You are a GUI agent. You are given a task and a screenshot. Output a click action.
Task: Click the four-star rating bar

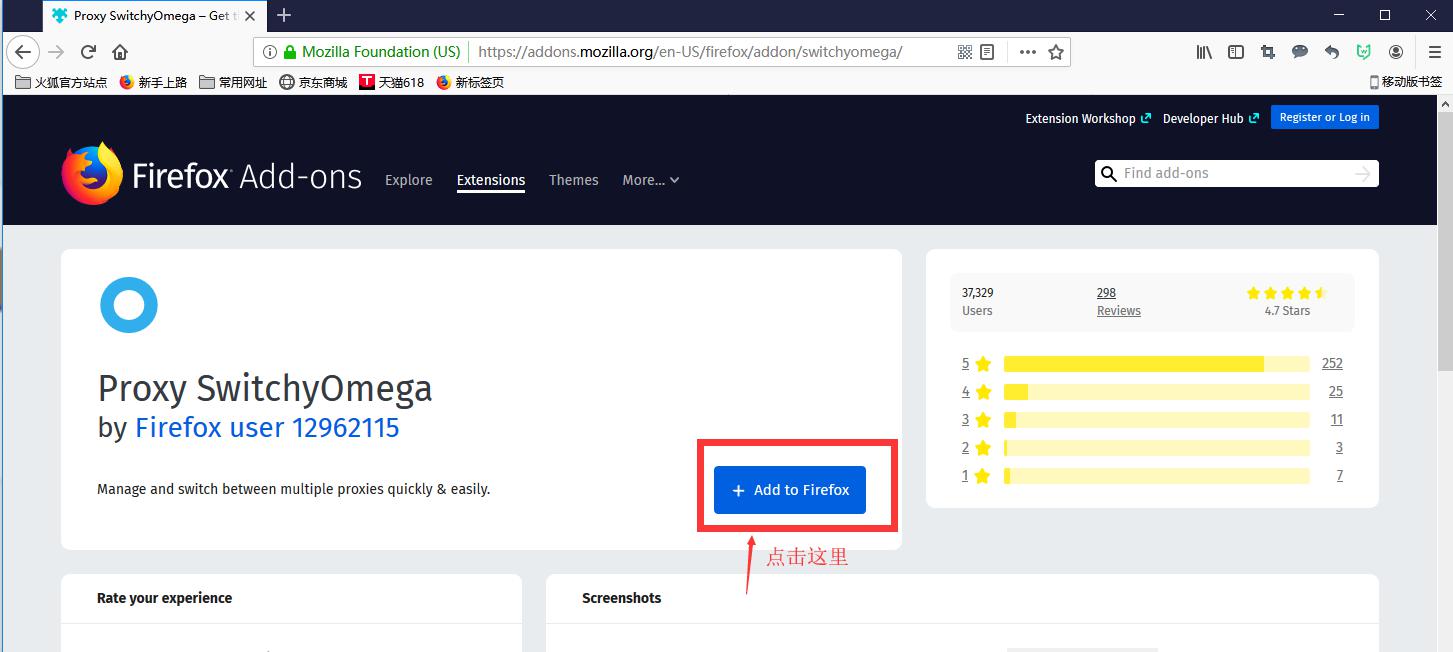coord(1157,392)
